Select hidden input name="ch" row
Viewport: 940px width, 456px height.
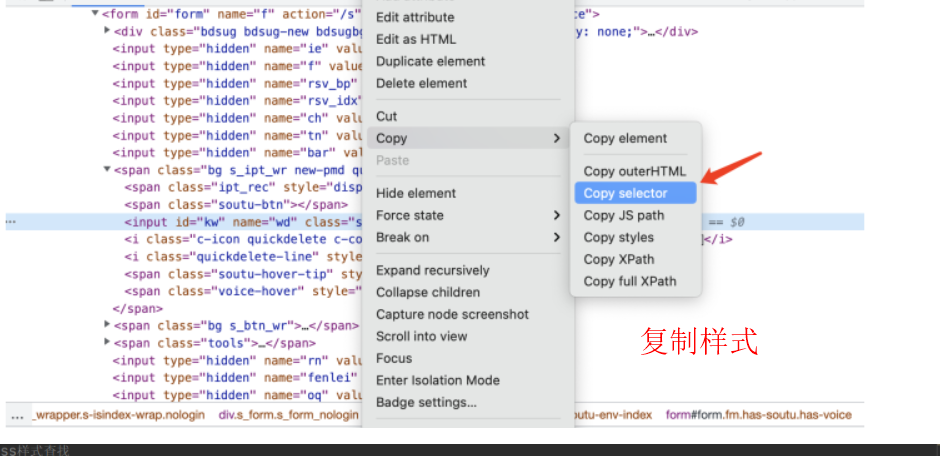[237, 118]
